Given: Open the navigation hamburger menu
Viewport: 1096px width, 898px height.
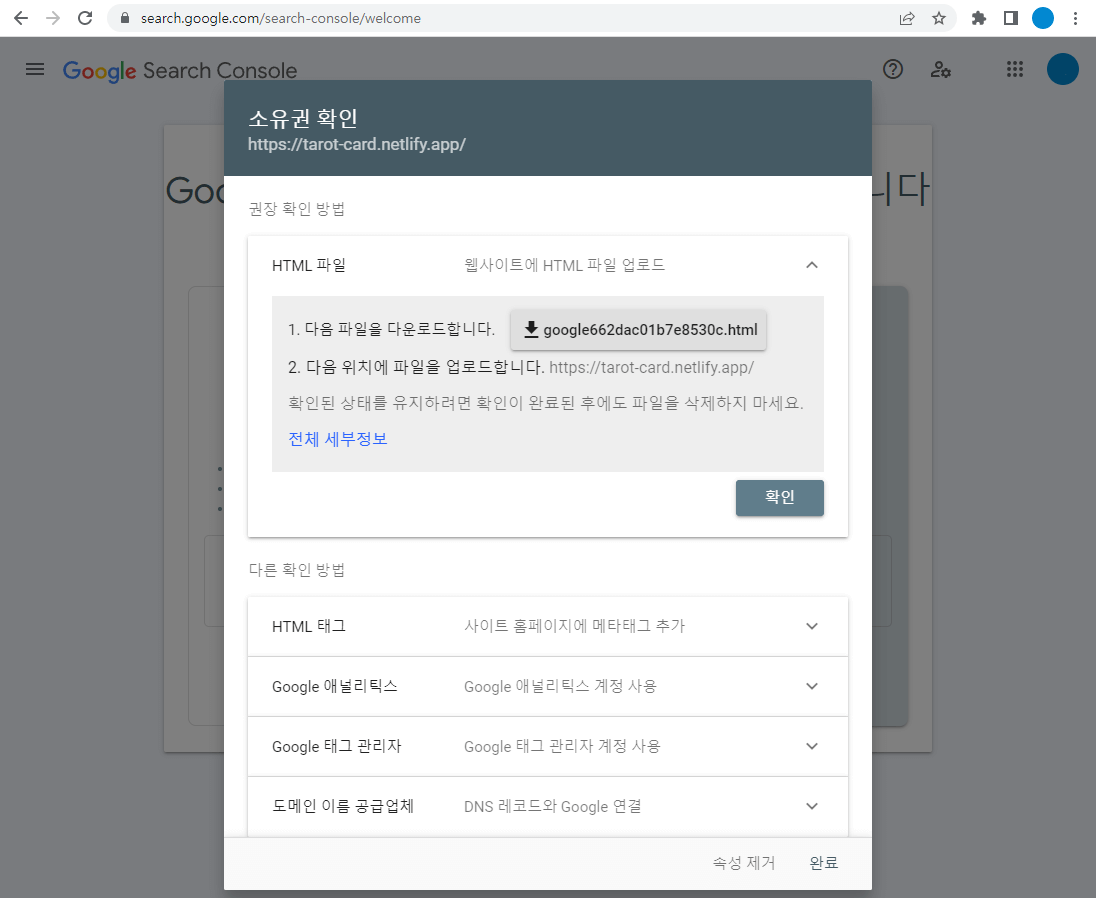Looking at the screenshot, I should coord(34,69).
